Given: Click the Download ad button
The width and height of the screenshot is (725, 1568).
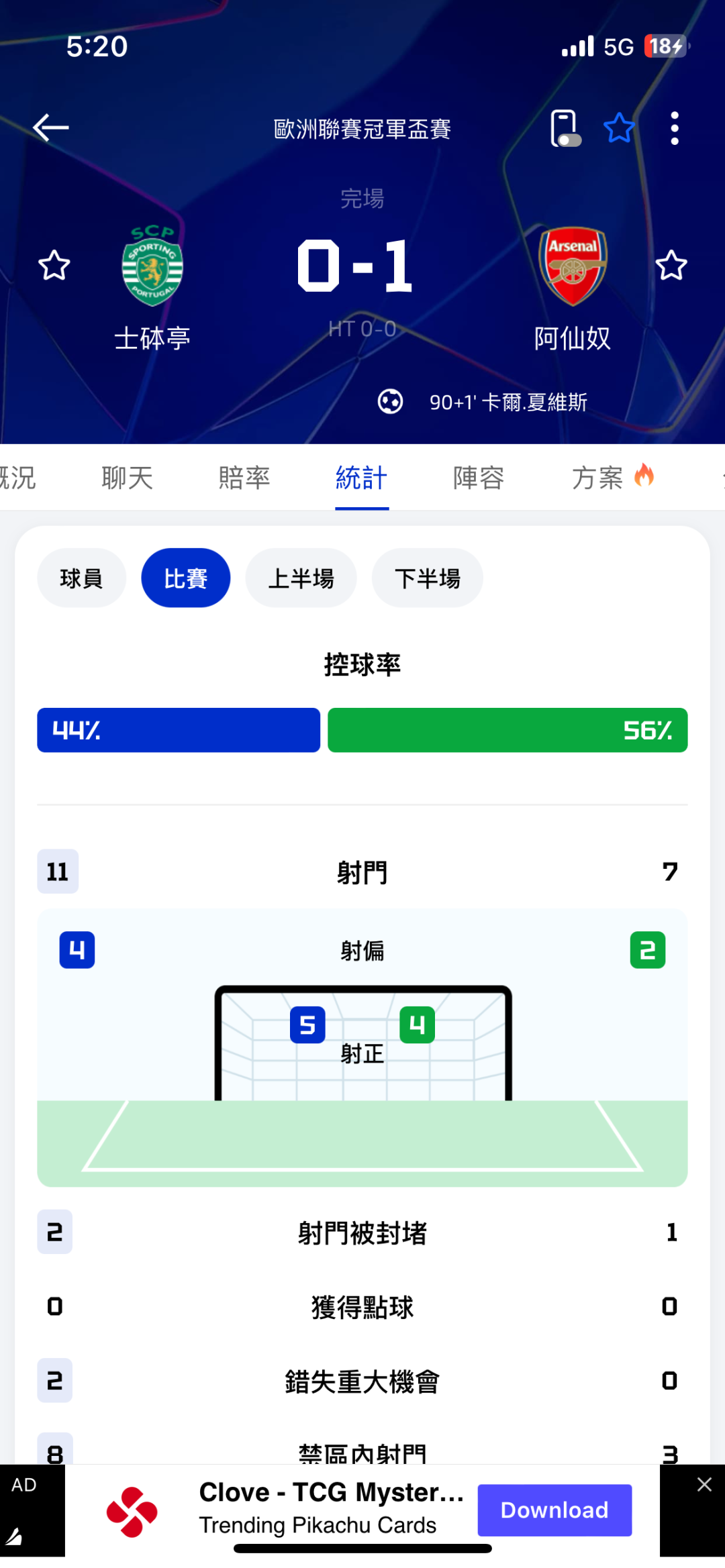Looking at the screenshot, I should click(x=554, y=1510).
